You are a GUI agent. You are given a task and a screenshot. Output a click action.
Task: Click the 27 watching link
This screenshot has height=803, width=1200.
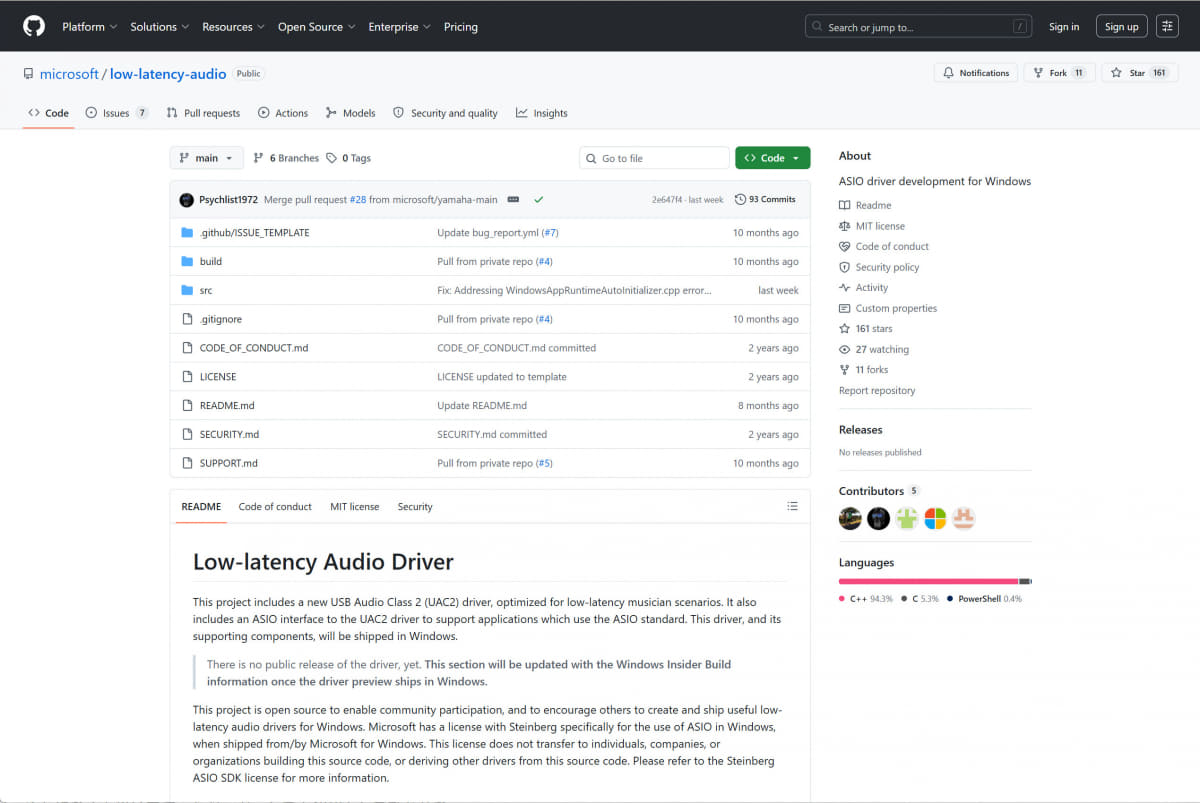point(874,349)
